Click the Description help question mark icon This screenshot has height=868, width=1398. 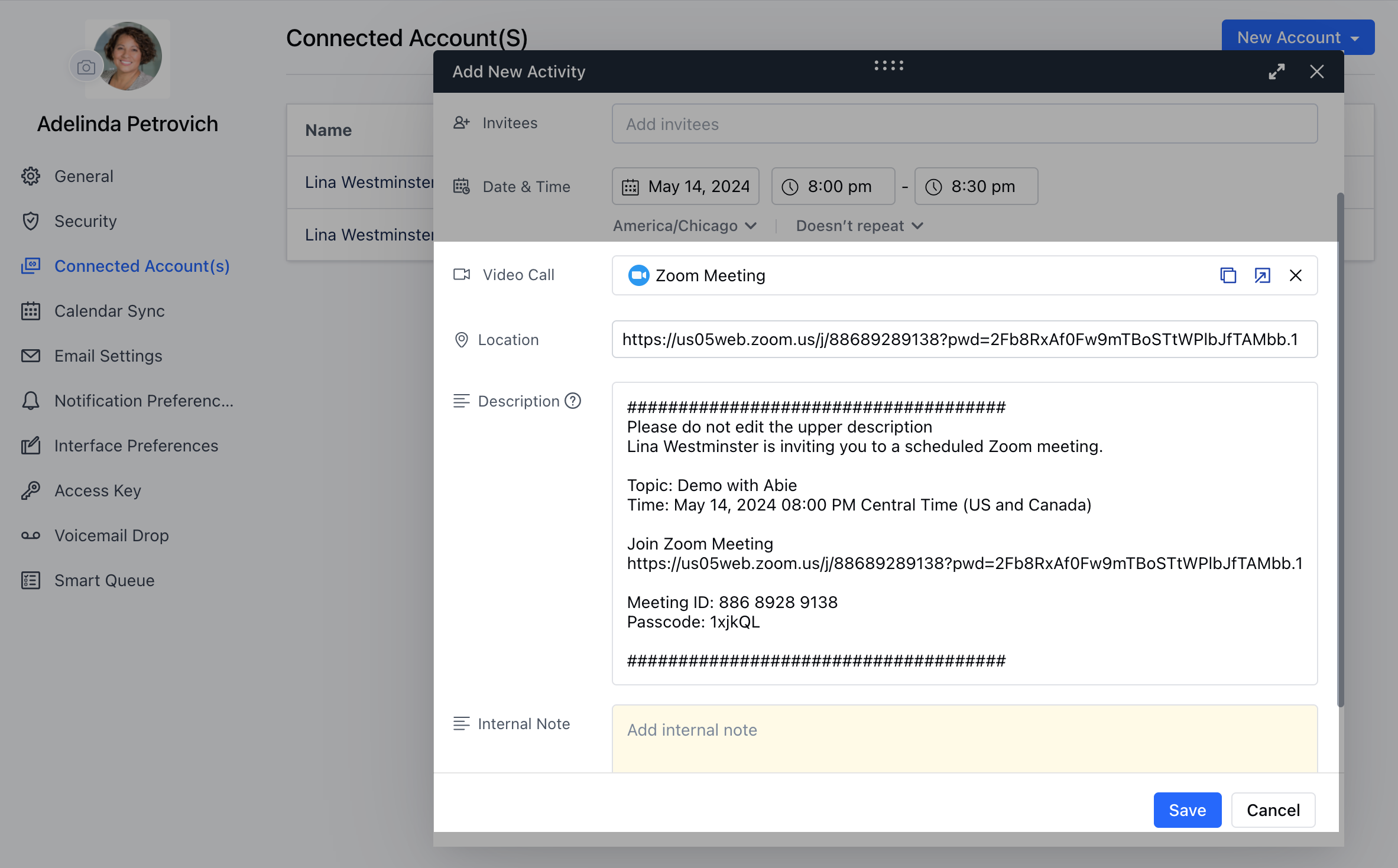click(x=573, y=401)
